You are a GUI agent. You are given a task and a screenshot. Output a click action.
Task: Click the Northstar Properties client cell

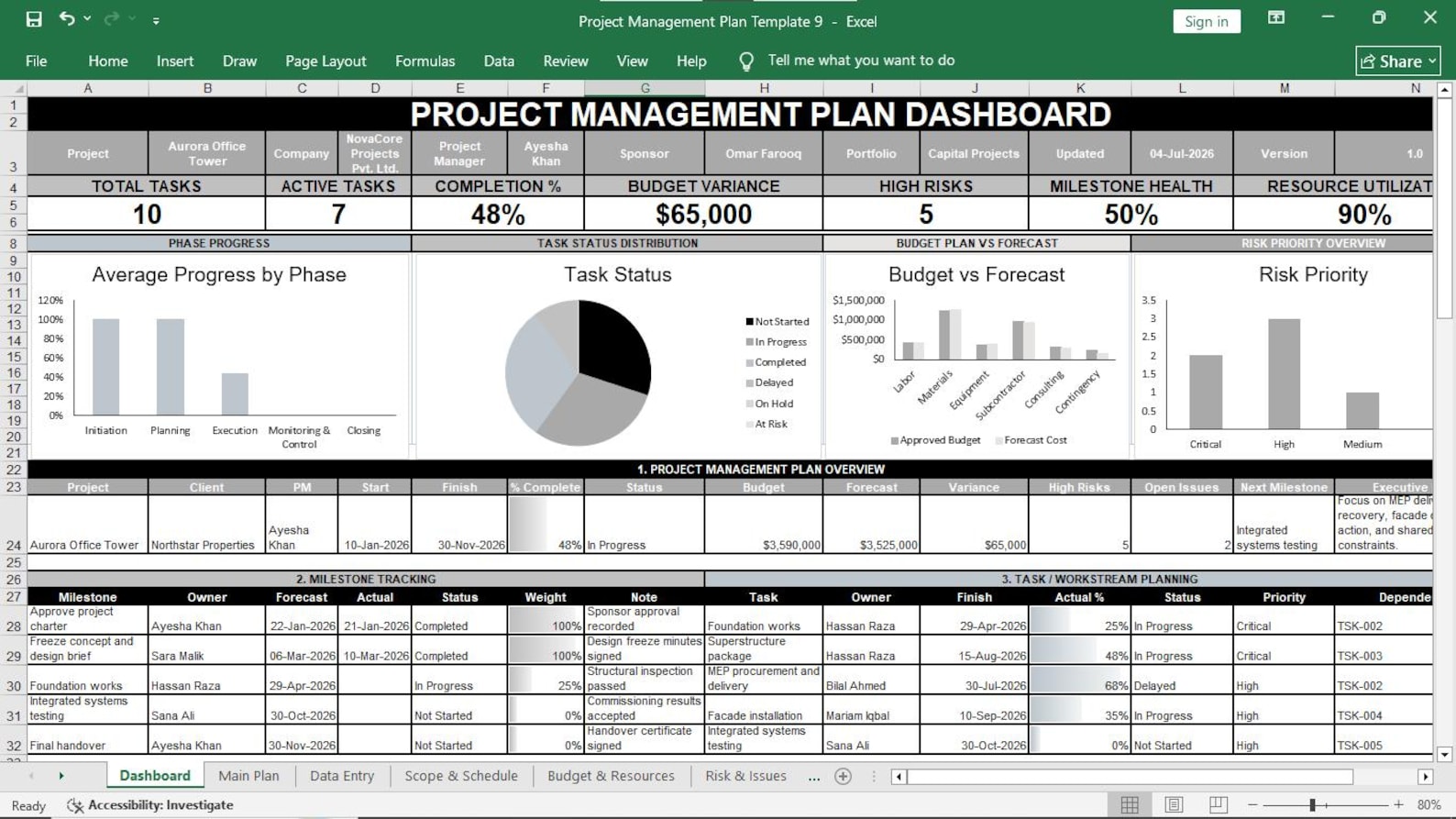click(206, 525)
